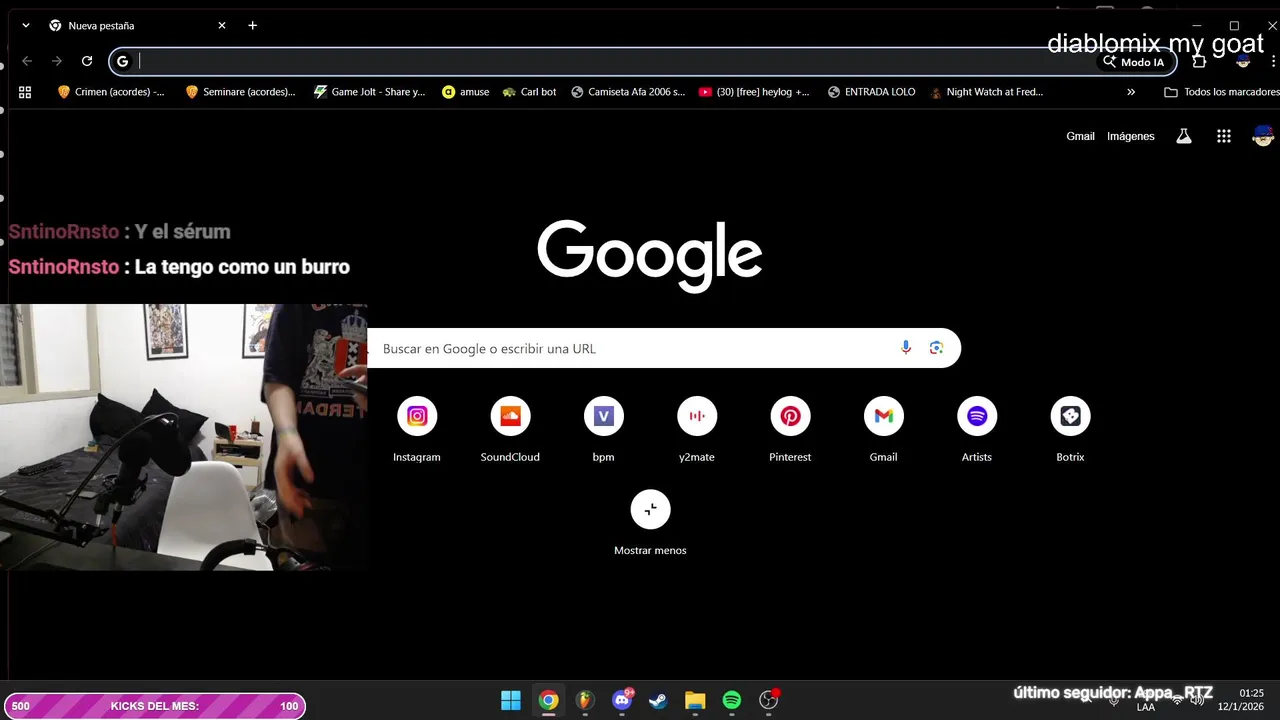Follow the Gmail link at top

(1080, 136)
